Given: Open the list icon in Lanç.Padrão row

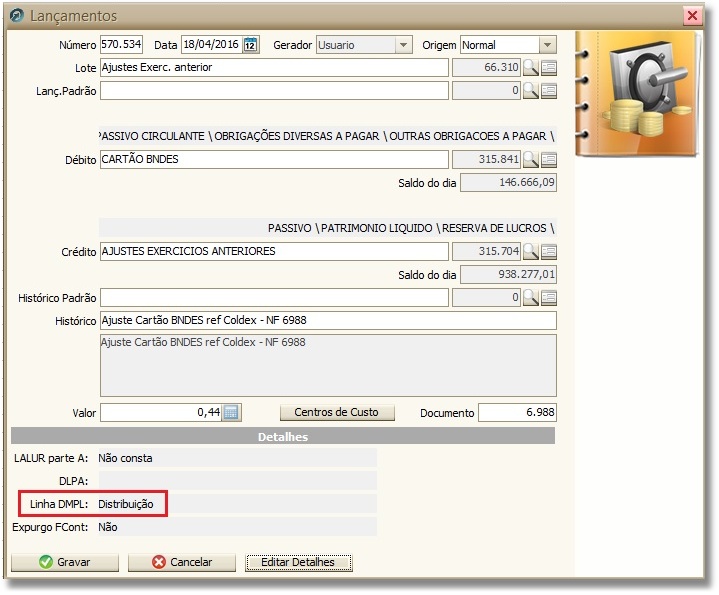Looking at the screenshot, I should [x=549, y=90].
